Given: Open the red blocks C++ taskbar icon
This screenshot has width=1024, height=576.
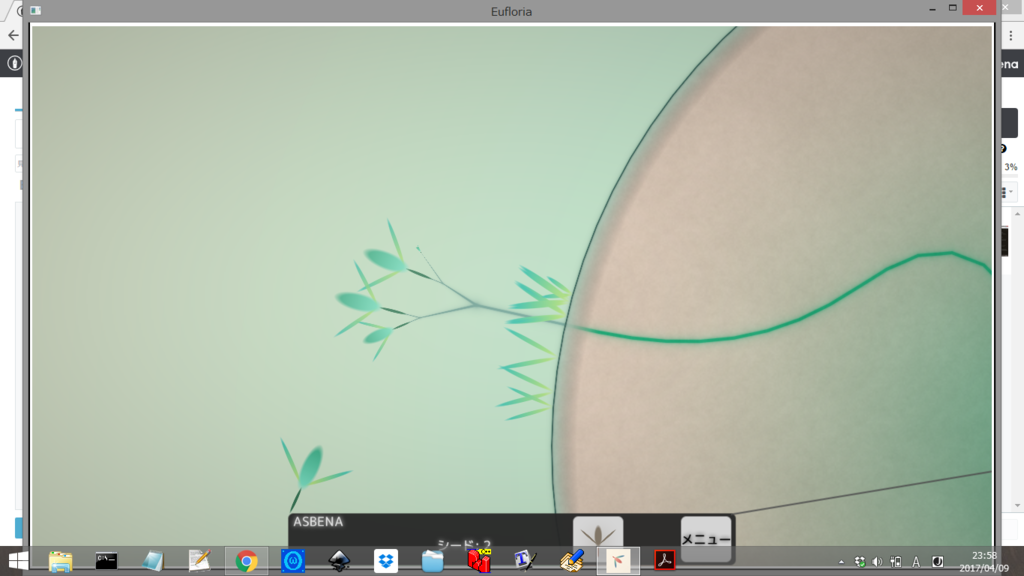Looking at the screenshot, I should [479, 561].
